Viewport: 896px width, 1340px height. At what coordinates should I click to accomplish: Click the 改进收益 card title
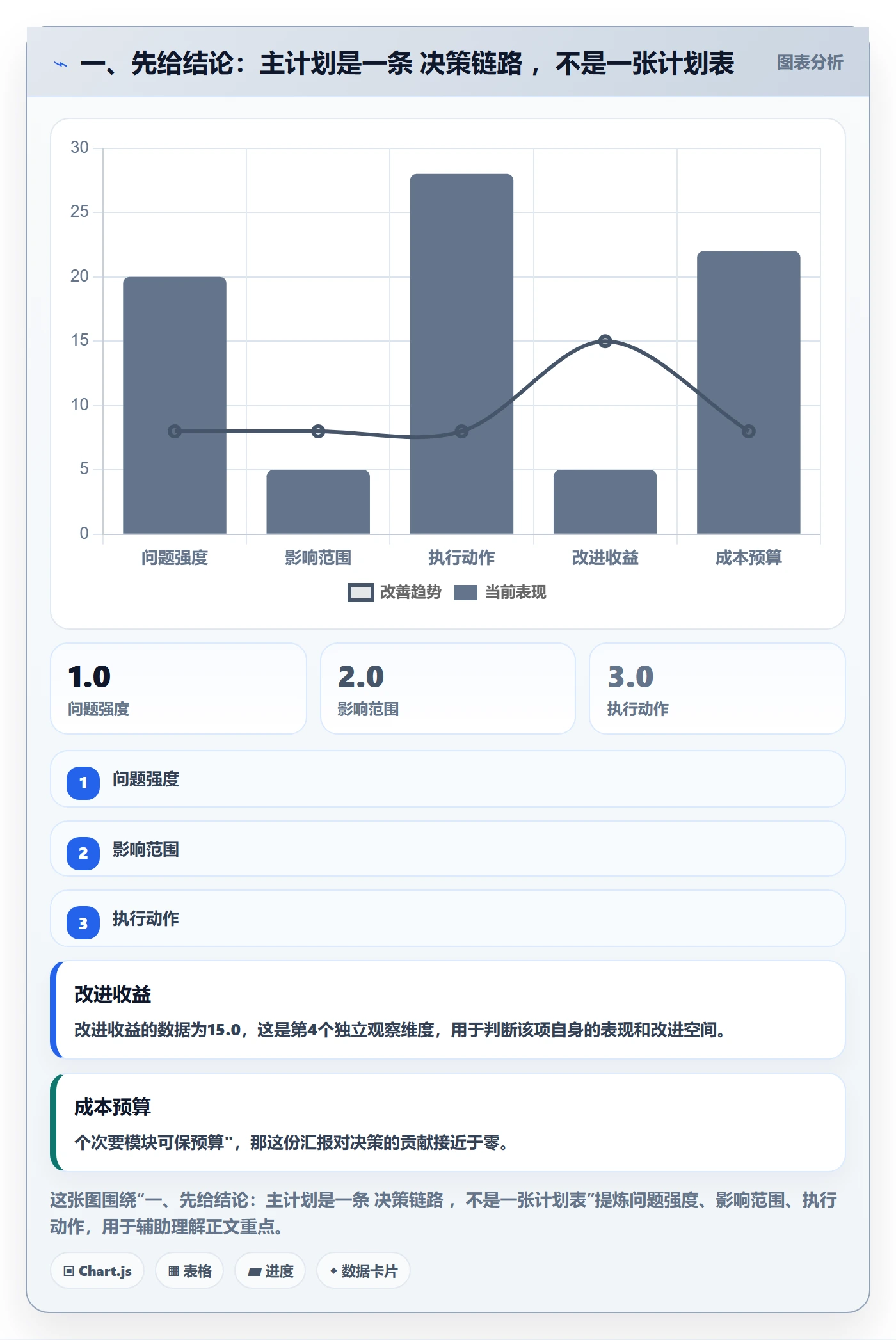[113, 994]
